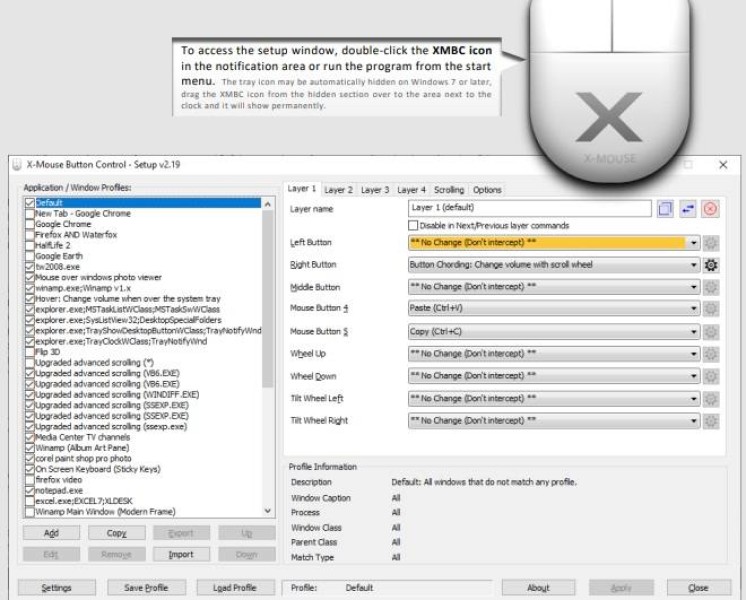The width and height of the screenshot is (746, 600).
Task: Click the gear icon beside Wheel Down
Action: (x=711, y=376)
